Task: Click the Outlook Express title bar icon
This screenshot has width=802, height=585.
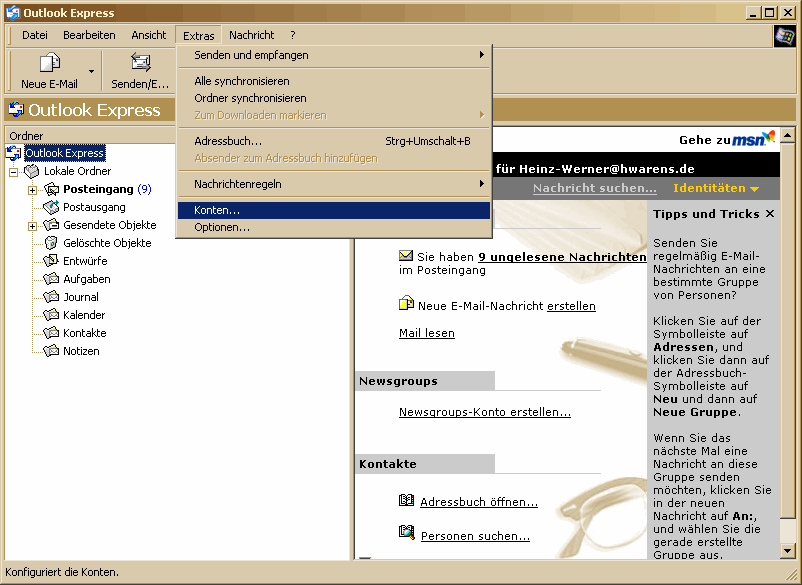Action: (x=13, y=12)
